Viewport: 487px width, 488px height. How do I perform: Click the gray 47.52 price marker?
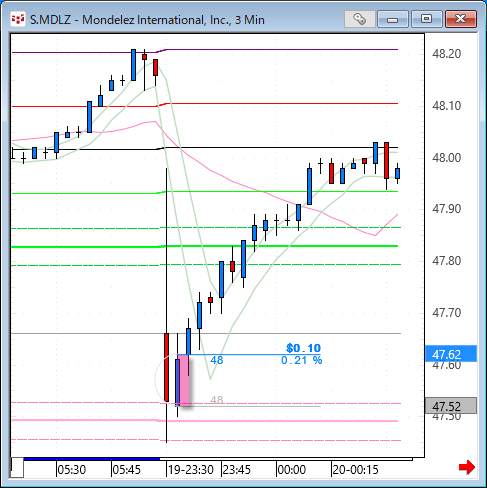451,406
